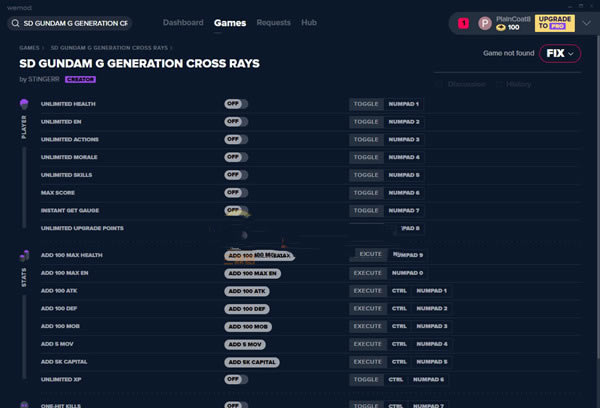
Task: Switch on the Max Score cheat
Action: (x=236, y=192)
